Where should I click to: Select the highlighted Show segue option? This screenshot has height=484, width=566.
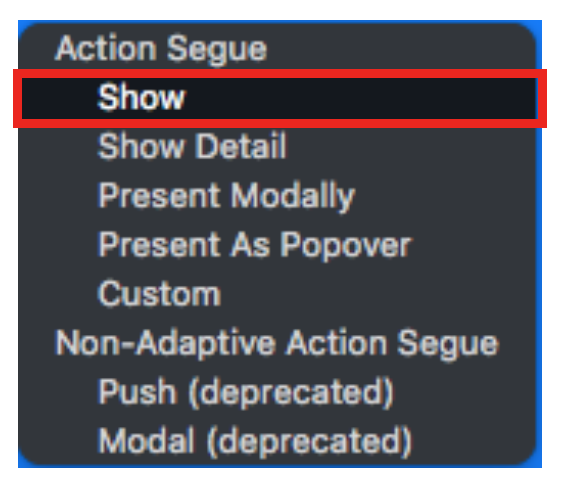[280, 98]
